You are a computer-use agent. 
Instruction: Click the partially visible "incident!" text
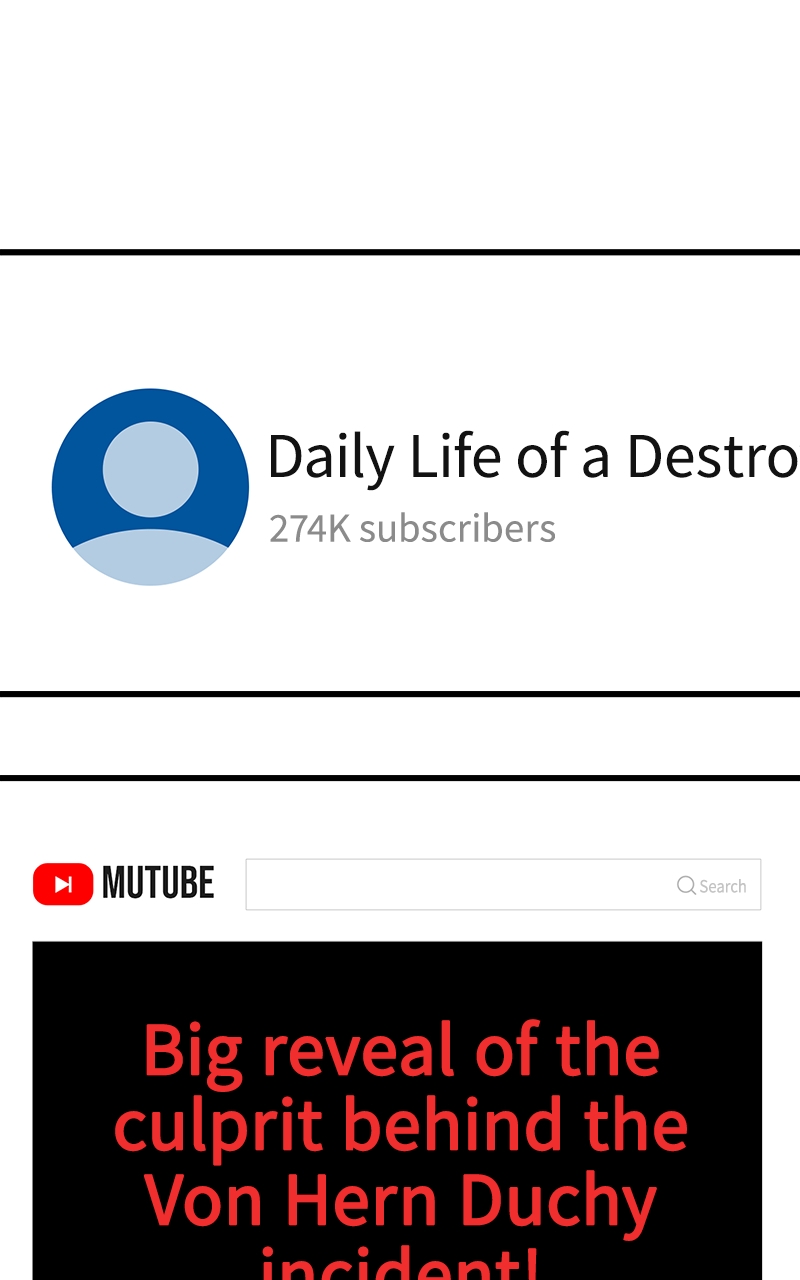pos(401,1262)
